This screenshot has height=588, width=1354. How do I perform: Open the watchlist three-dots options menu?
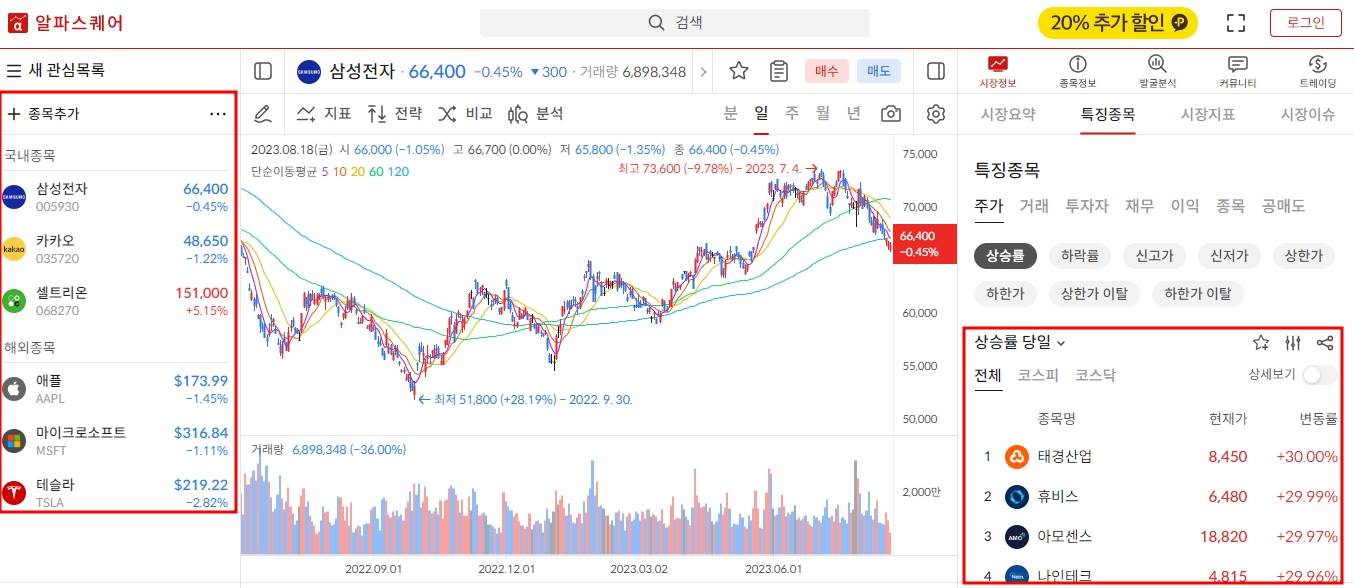click(x=218, y=114)
